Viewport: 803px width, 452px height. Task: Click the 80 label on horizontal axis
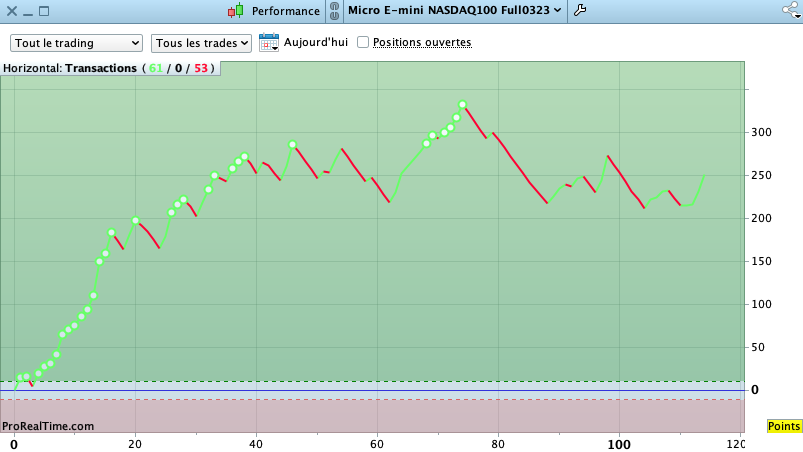[x=498, y=444]
